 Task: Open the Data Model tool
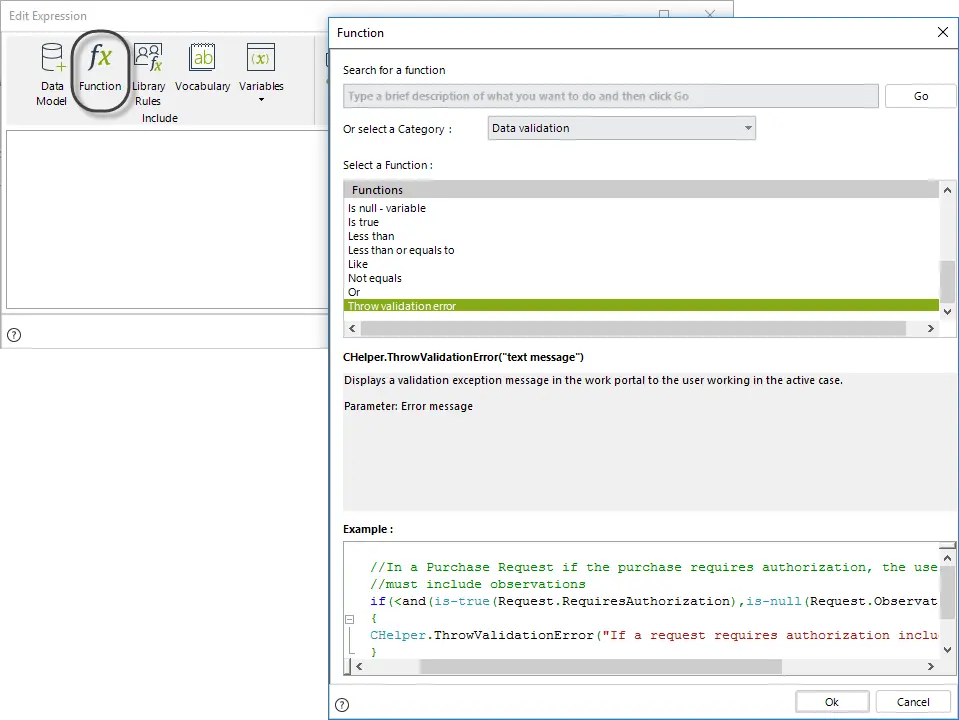point(51,74)
